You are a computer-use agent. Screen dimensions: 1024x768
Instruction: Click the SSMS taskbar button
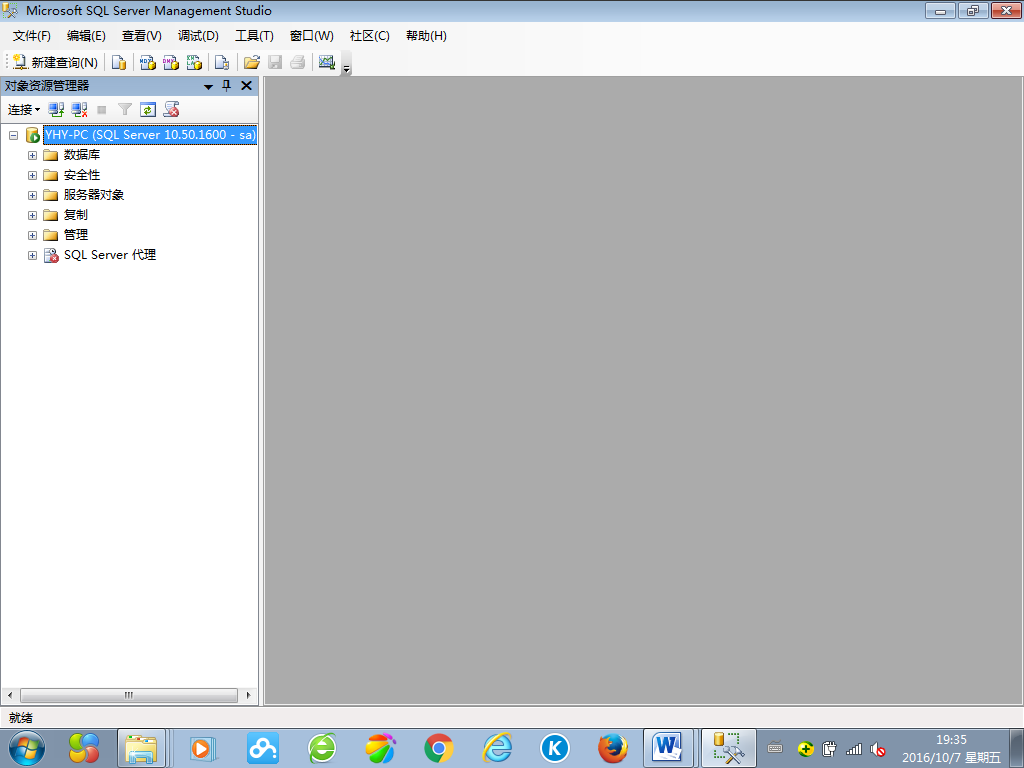[729, 748]
